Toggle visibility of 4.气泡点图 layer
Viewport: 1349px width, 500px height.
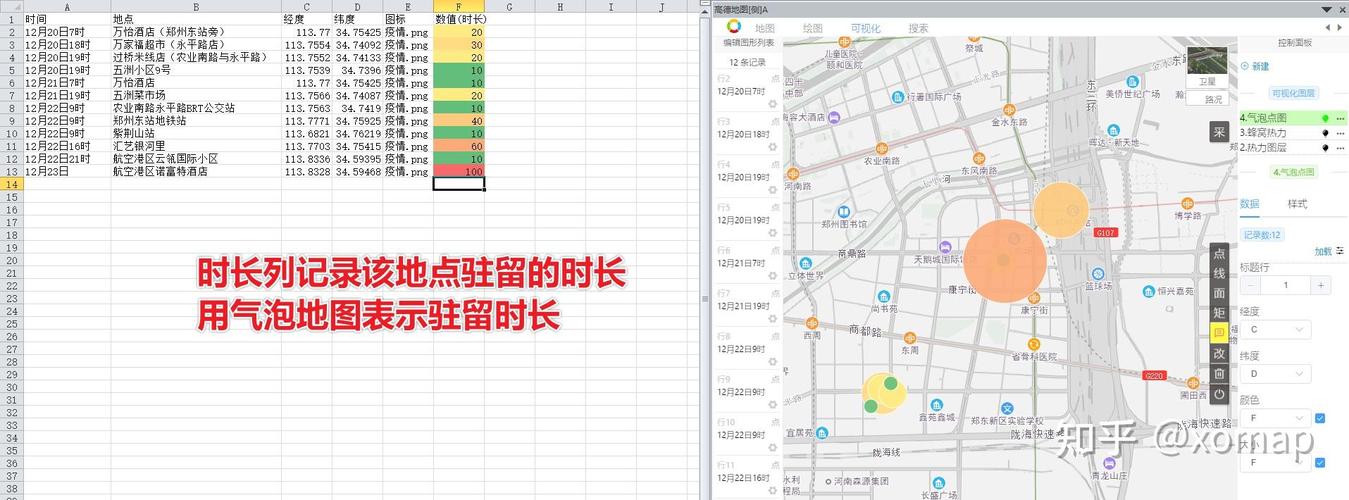coord(1325,118)
